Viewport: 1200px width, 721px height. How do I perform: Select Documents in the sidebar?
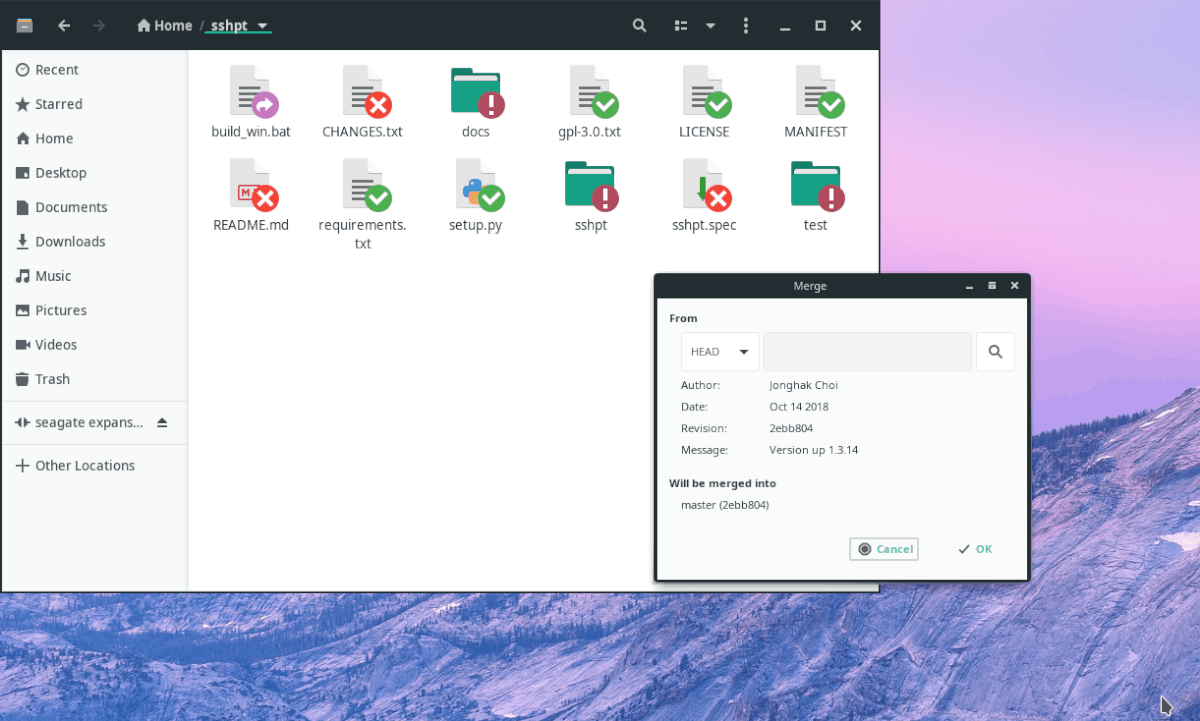pos(95,207)
